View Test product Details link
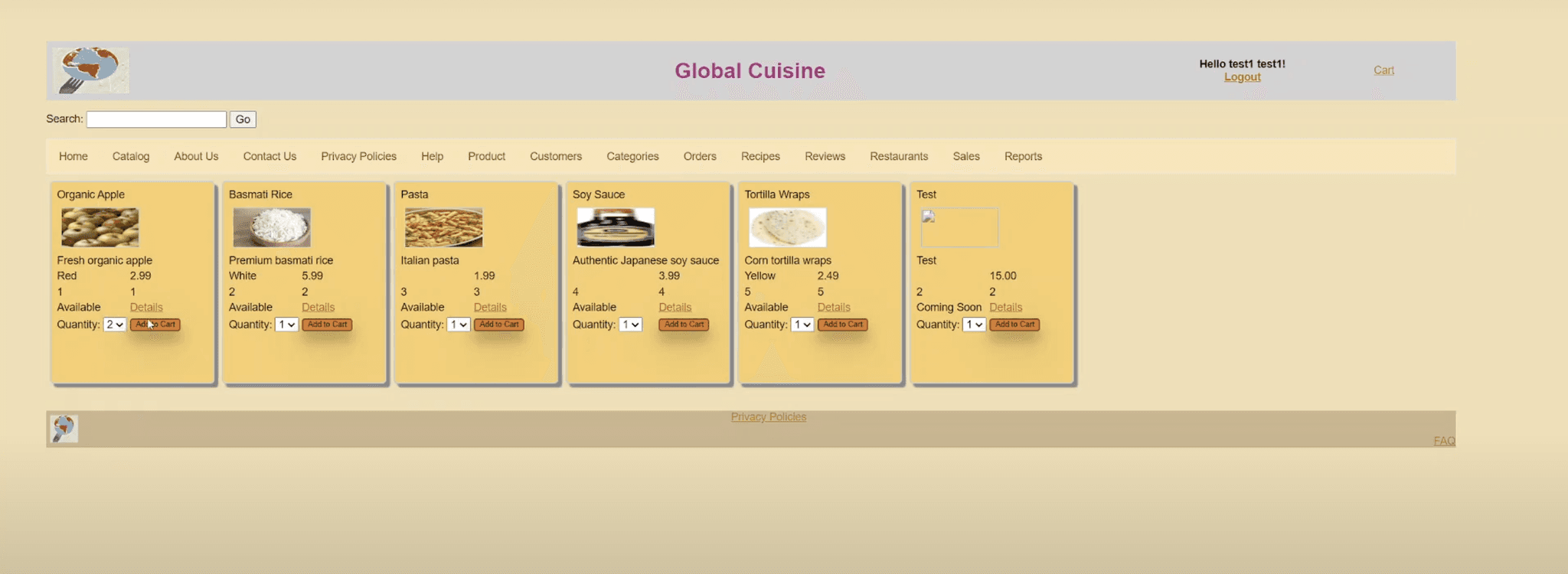1568x574 pixels. coord(1005,308)
